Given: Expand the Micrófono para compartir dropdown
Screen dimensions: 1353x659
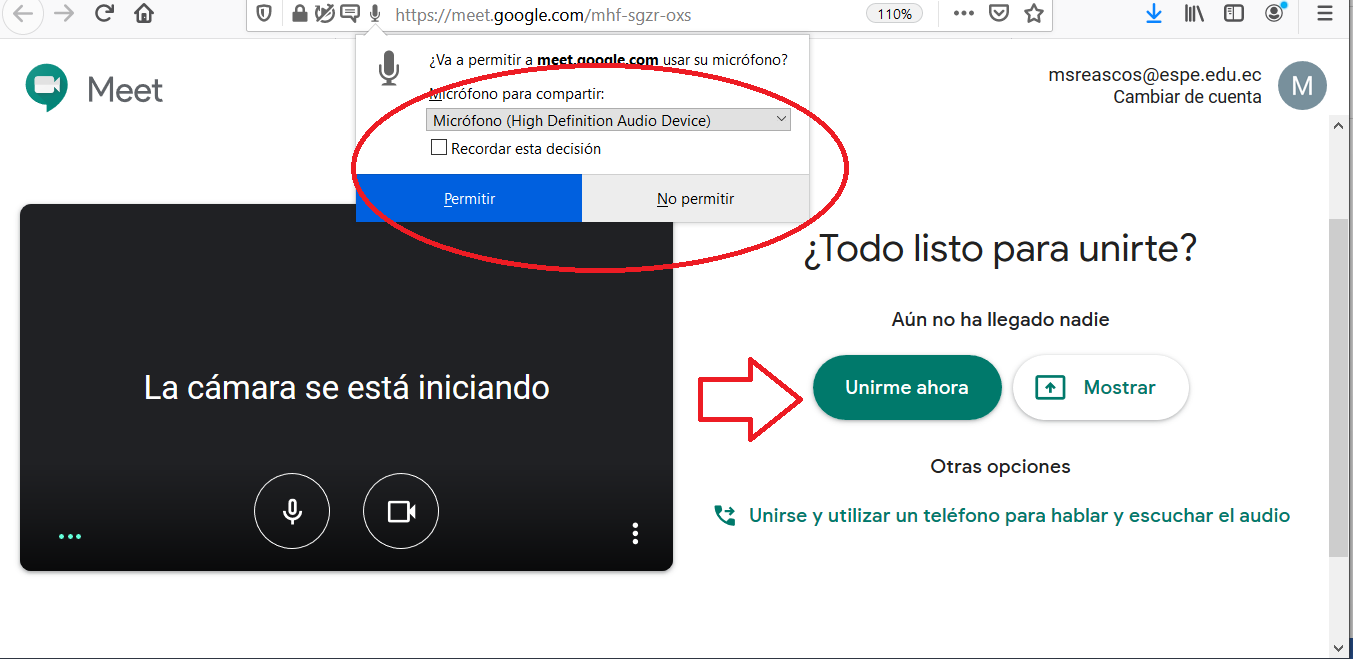Looking at the screenshot, I should [608, 120].
